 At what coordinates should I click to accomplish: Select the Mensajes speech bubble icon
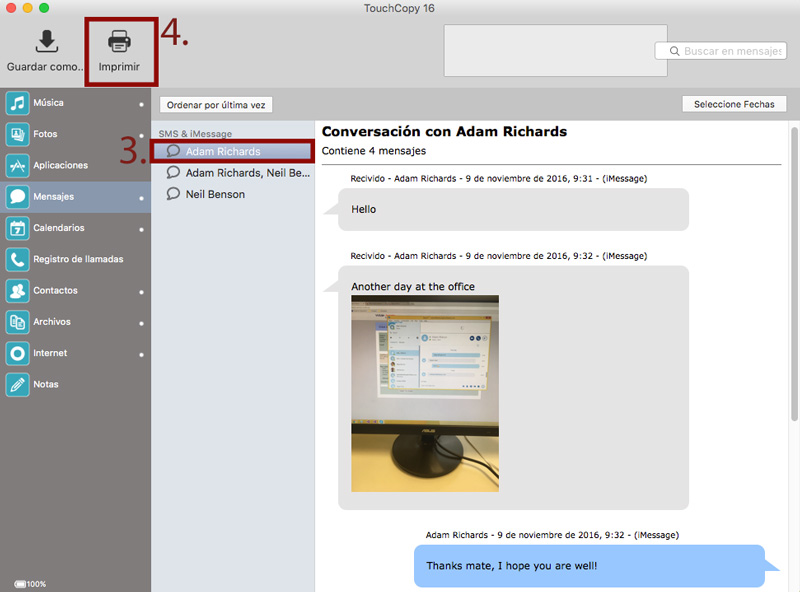point(17,196)
